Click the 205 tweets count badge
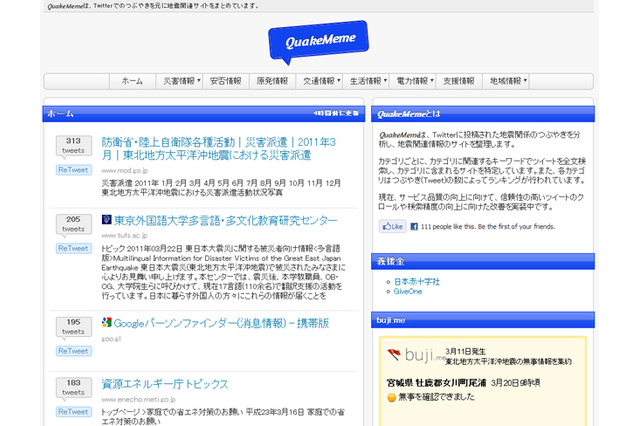The width and height of the screenshot is (640, 426). [73, 224]
